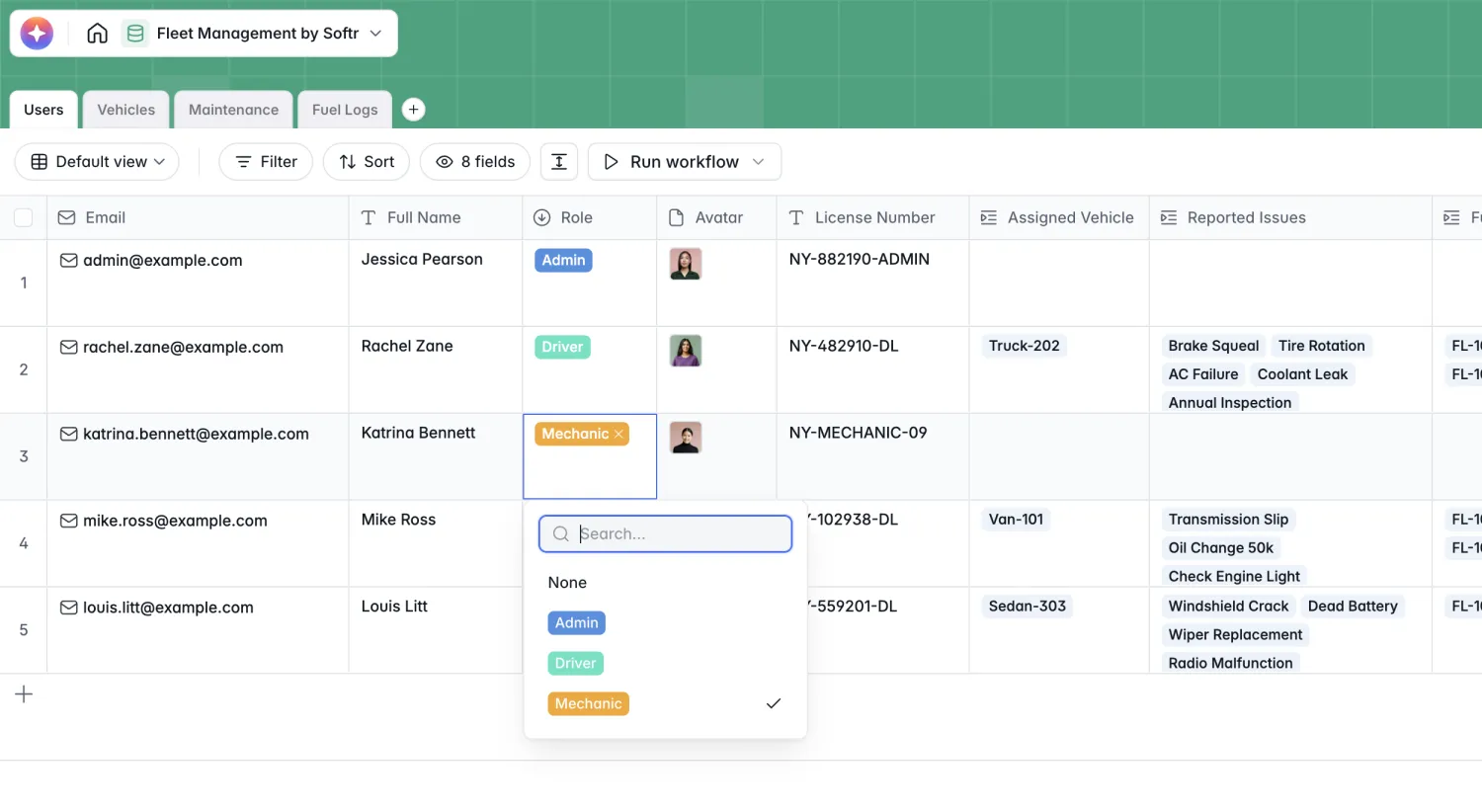The width and height of the screenshot is (1482, 812).
Task: Click the checkmark next to Mechanic option
Action: [x=774, y=703]
